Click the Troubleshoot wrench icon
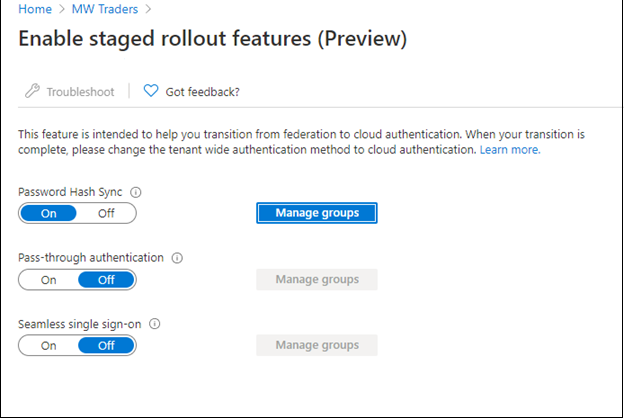 click(x=32, y=92)
